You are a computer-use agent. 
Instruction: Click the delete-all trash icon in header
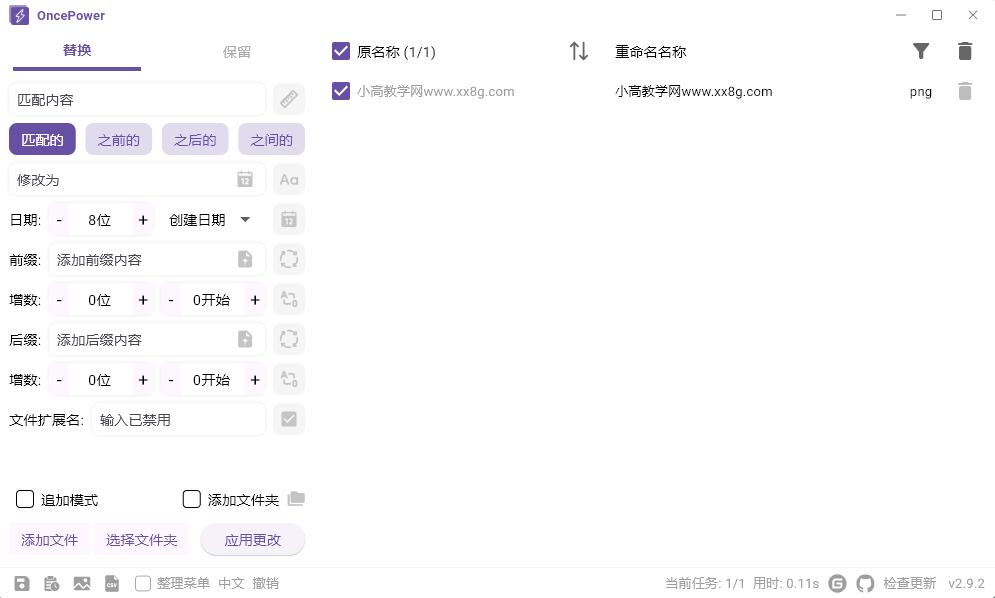965,51
